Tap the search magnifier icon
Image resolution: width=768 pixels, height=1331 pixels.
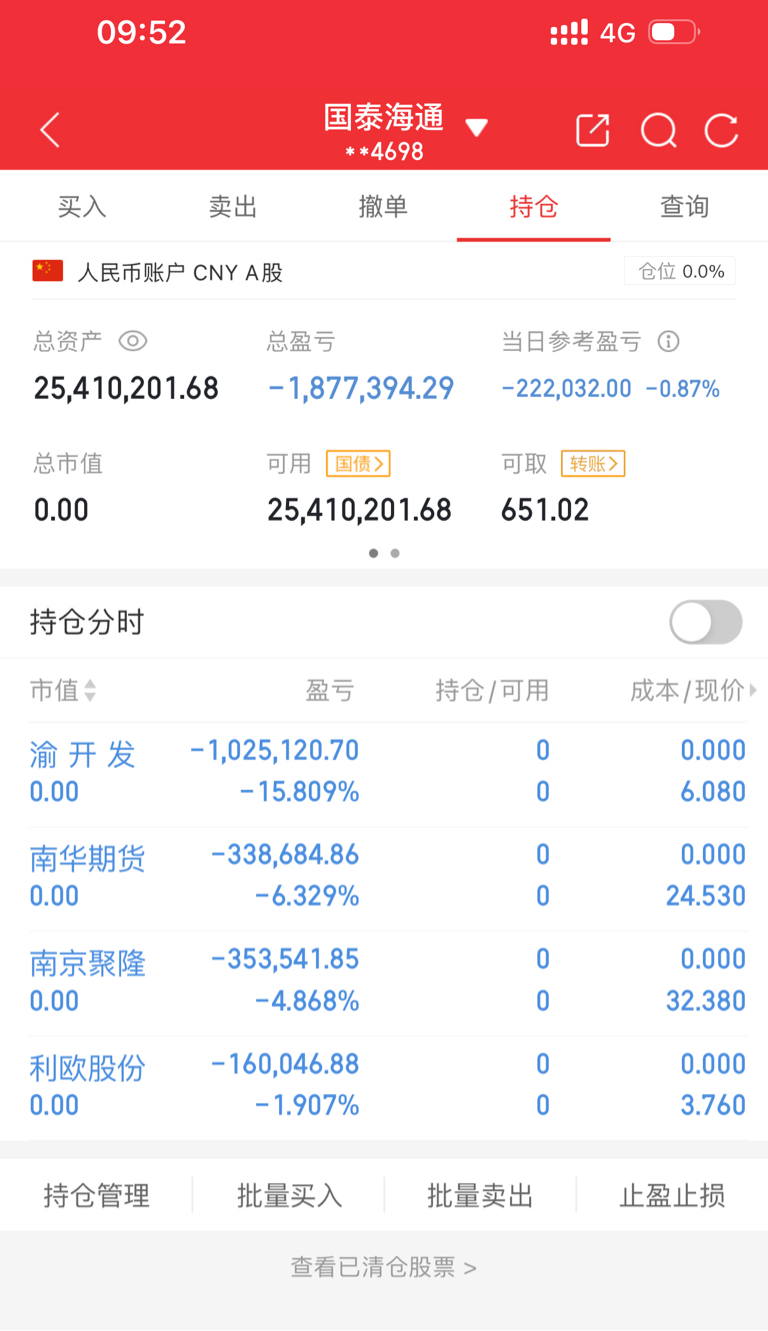pyautogui.click(x=658, y=130)
